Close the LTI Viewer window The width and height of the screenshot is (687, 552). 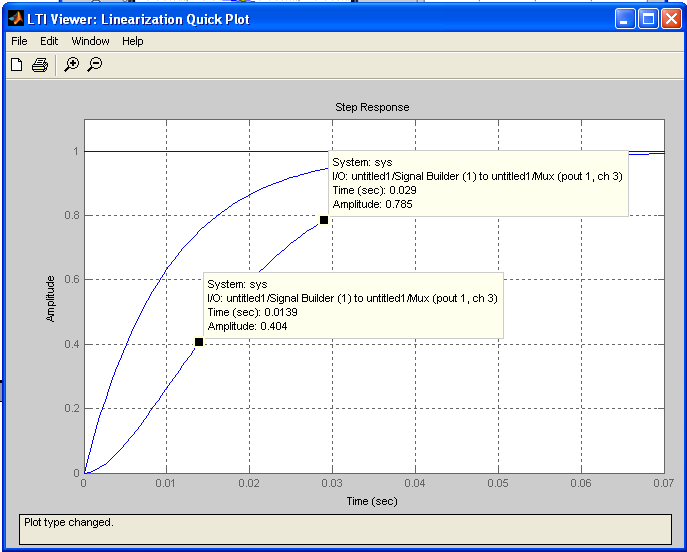[670, 19]
